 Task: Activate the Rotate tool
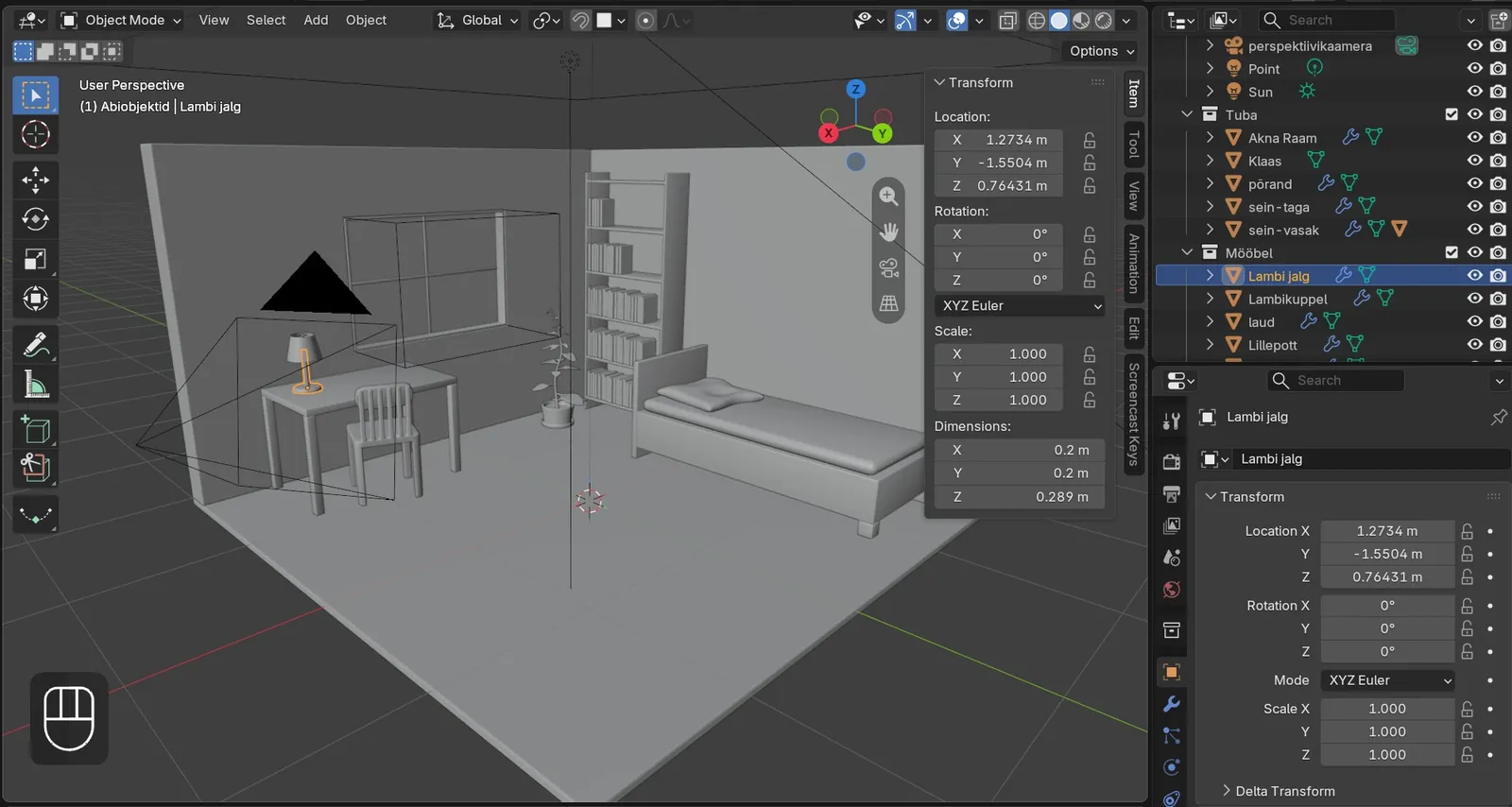point(36,220)
